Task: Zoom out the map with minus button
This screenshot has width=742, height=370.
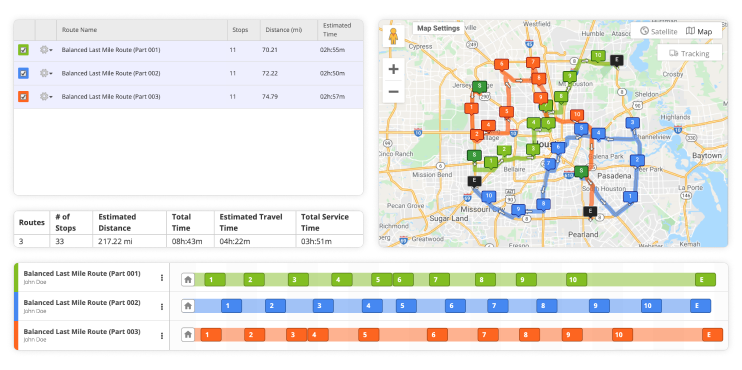Action: click(x=393, y=91)
